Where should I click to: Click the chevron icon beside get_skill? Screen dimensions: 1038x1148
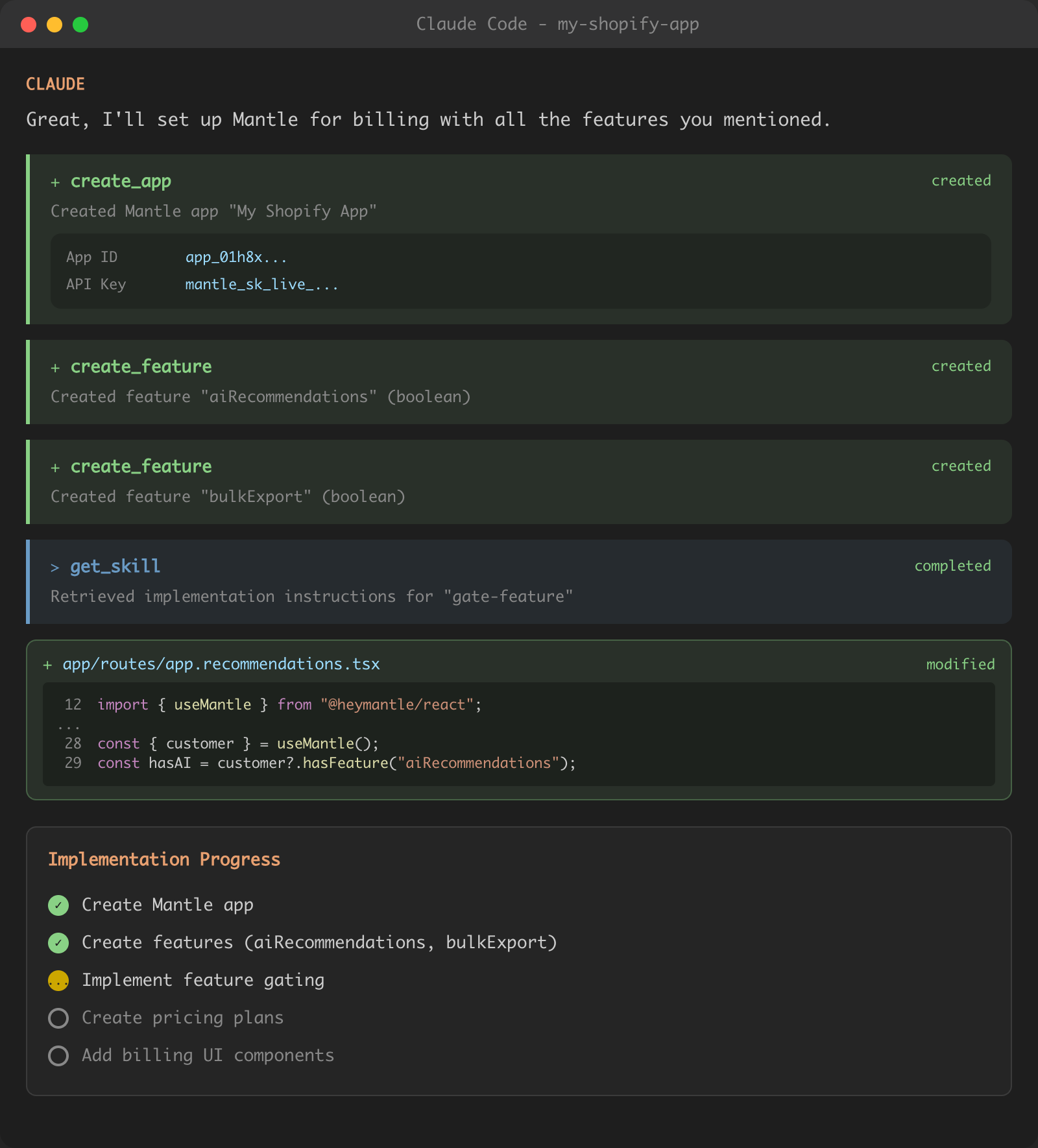click(56, 566)
